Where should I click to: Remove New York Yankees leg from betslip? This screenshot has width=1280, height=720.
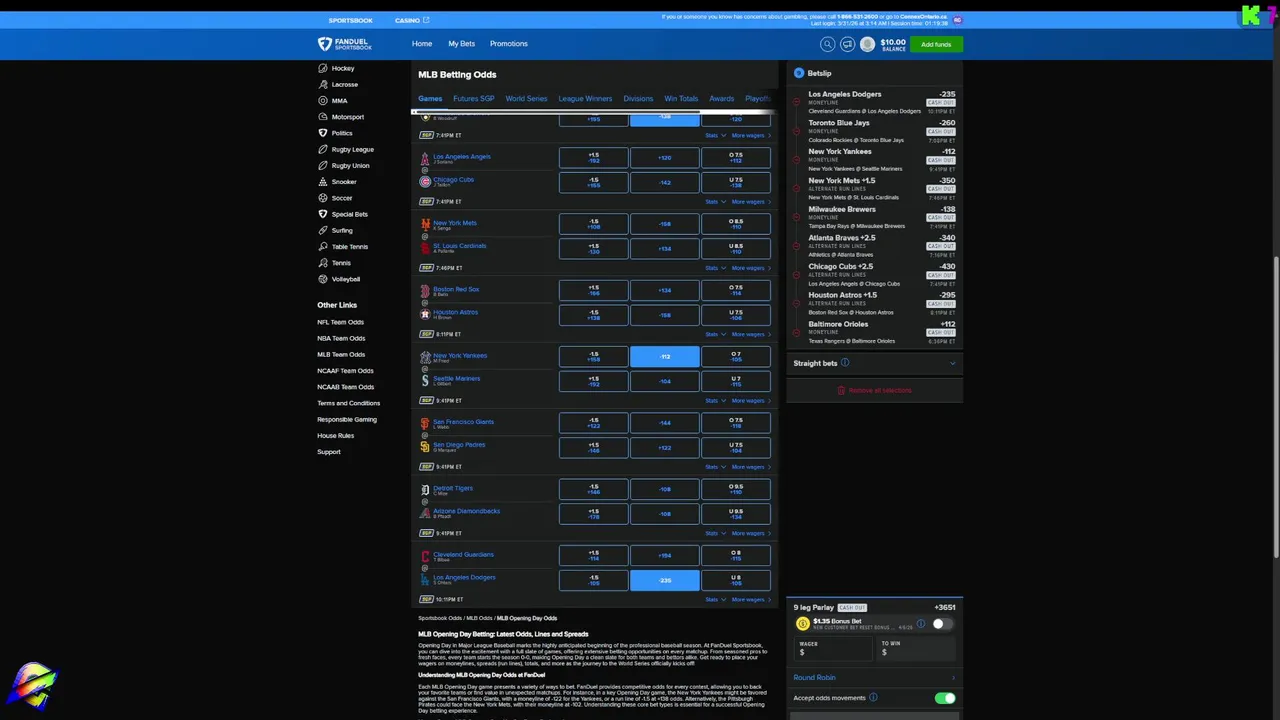pyautogui.click(x=797, y=160)
